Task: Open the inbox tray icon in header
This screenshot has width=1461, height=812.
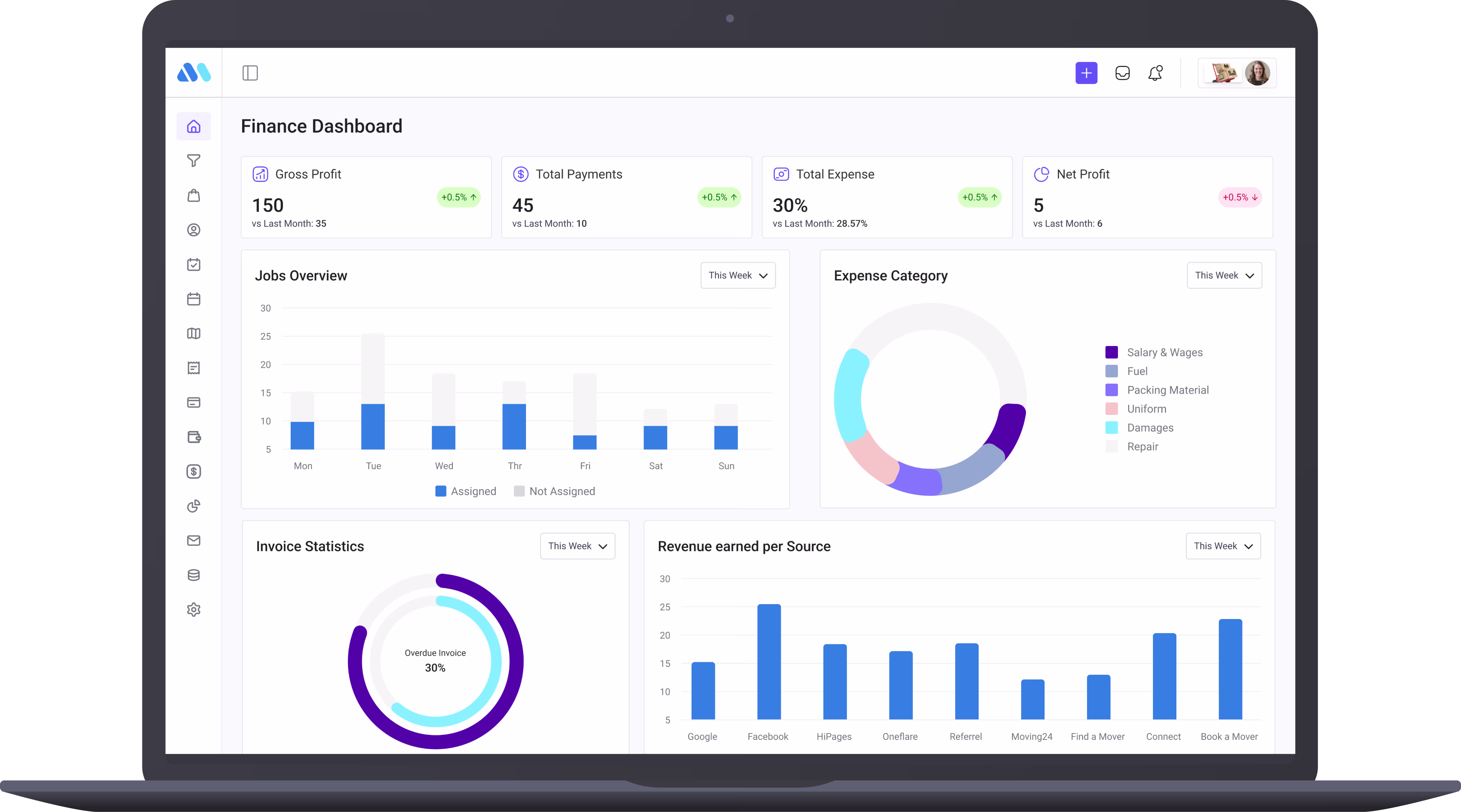Action: (1122, 73)
